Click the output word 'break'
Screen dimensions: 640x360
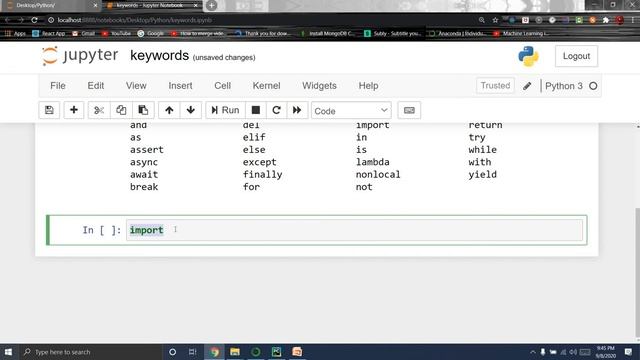click(144, 187)
